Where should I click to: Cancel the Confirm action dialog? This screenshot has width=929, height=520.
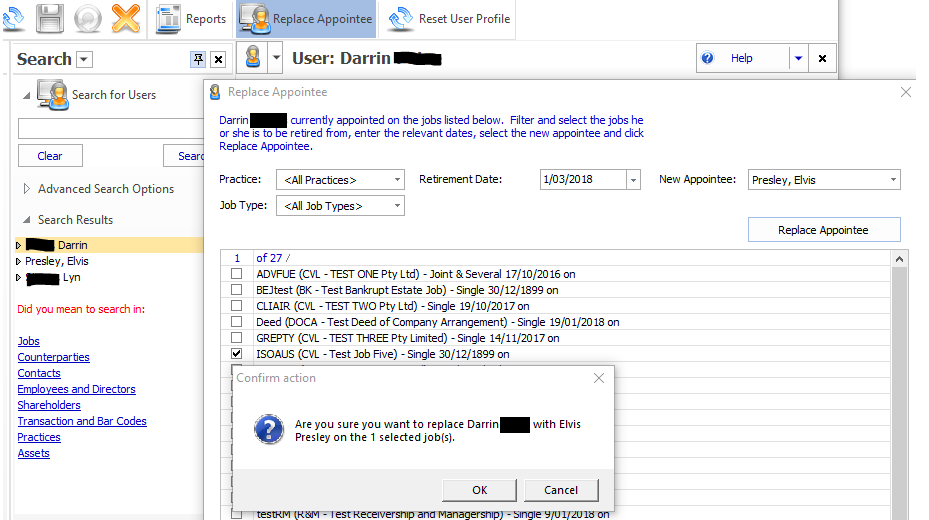tap(561, 490)
